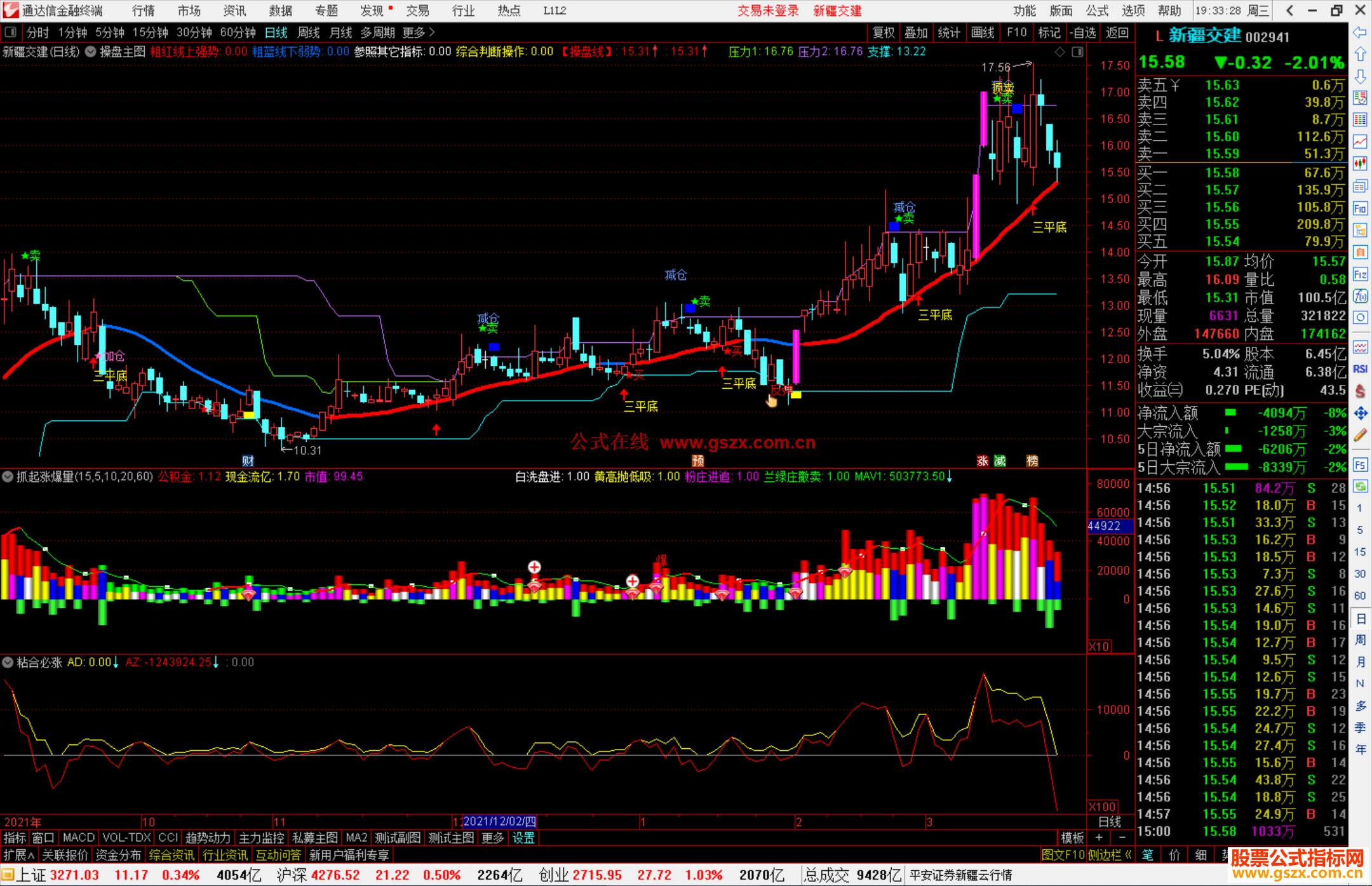Switch to 5-minute period in sidebar
This screenshot has height=886, width=1372.
pos(1360,530)
